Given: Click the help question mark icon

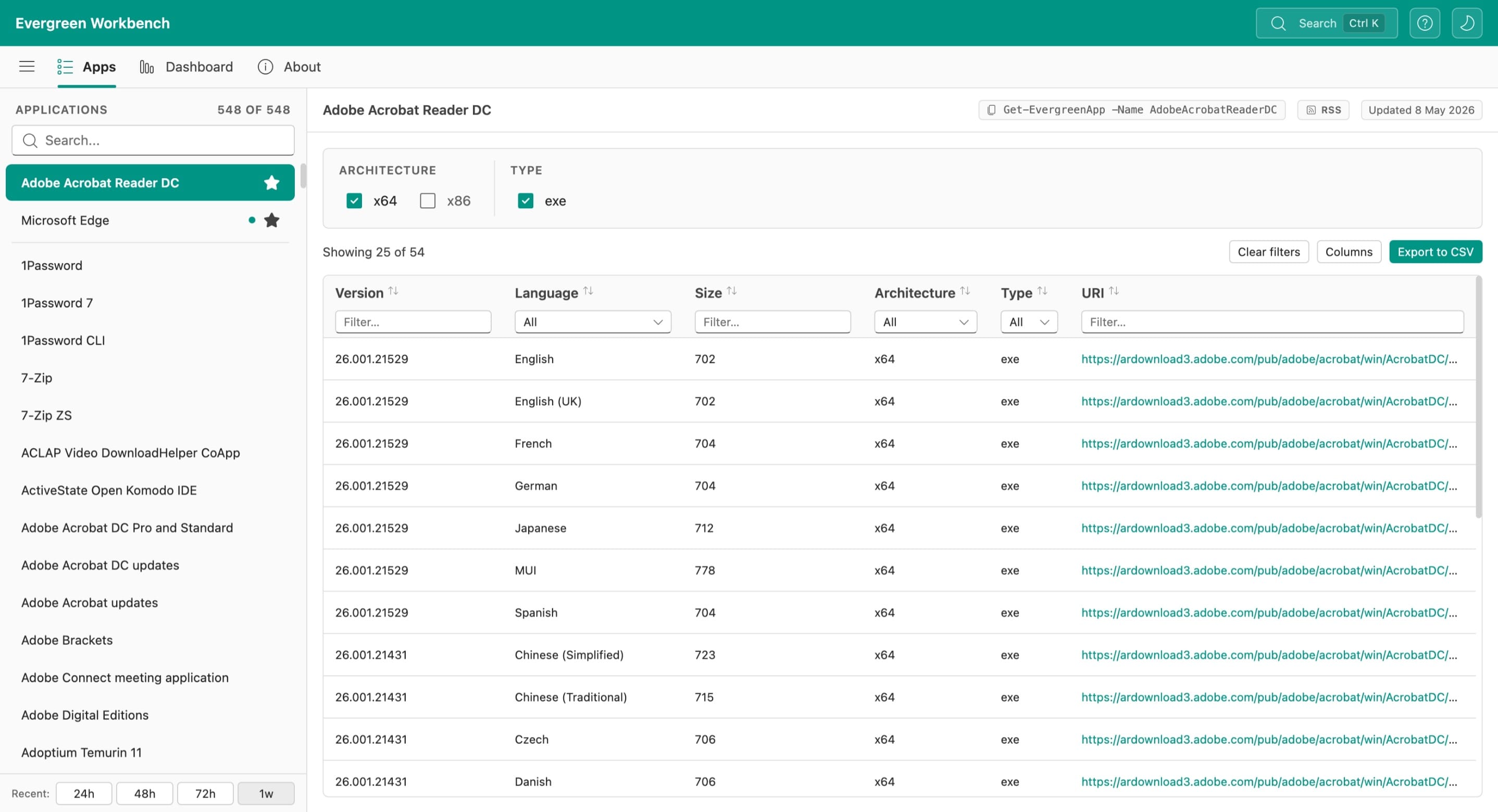Looking at the screenshot, I should point(1424,23).
